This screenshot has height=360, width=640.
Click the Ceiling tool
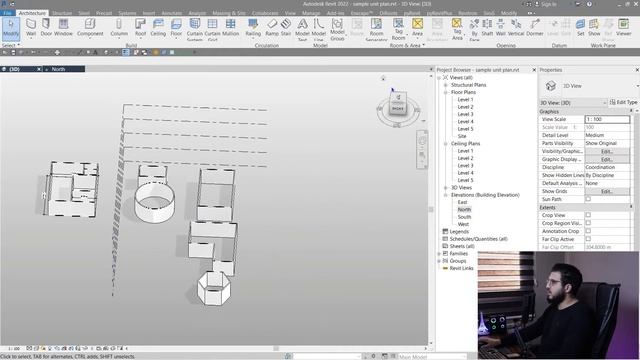[x=158, y=28]
